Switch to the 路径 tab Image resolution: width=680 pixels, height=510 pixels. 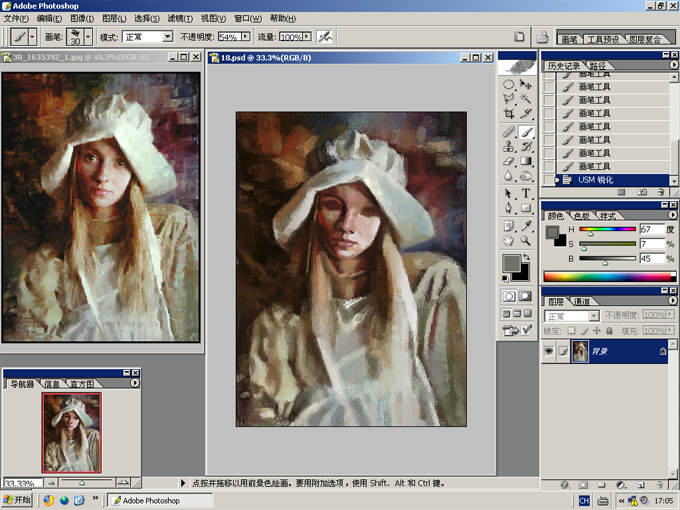(x=598, y=66)
